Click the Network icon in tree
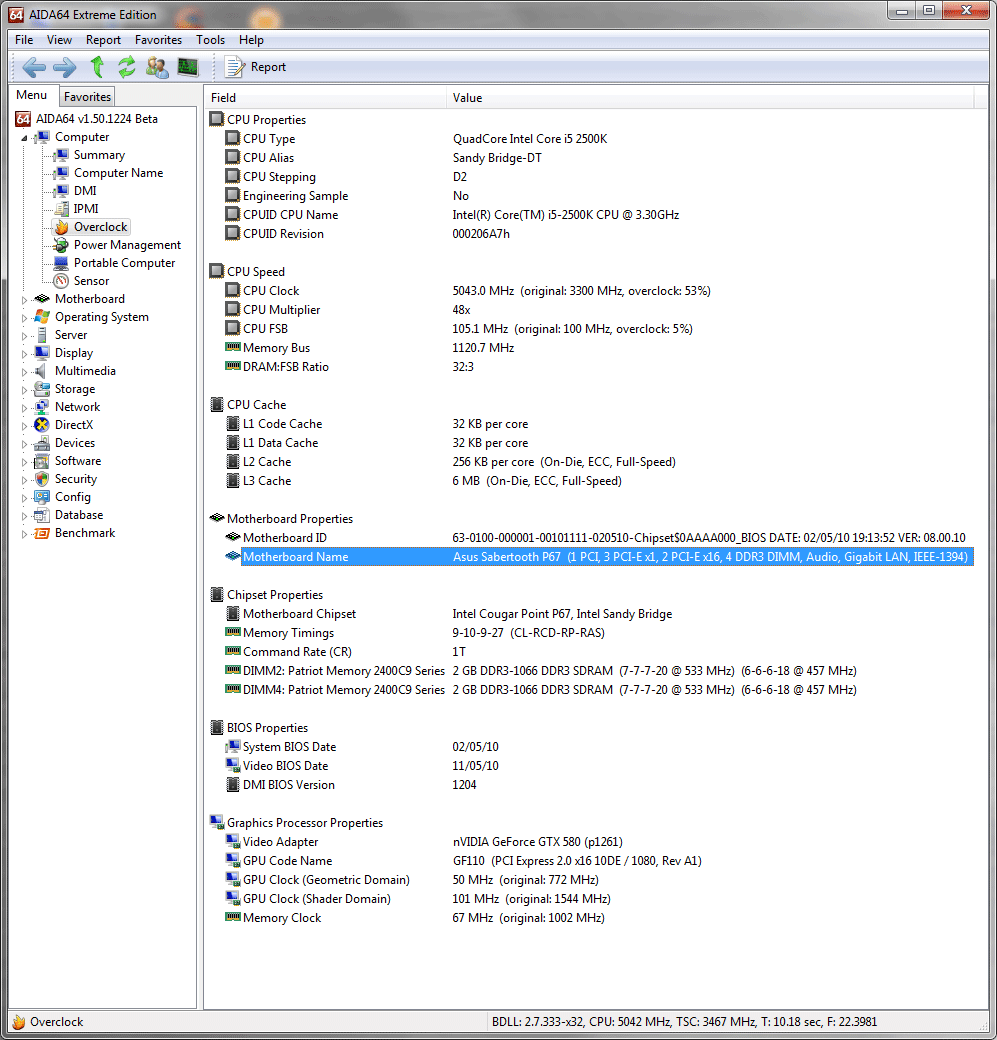The image size is (997, 1040). (x=42, y=406)
